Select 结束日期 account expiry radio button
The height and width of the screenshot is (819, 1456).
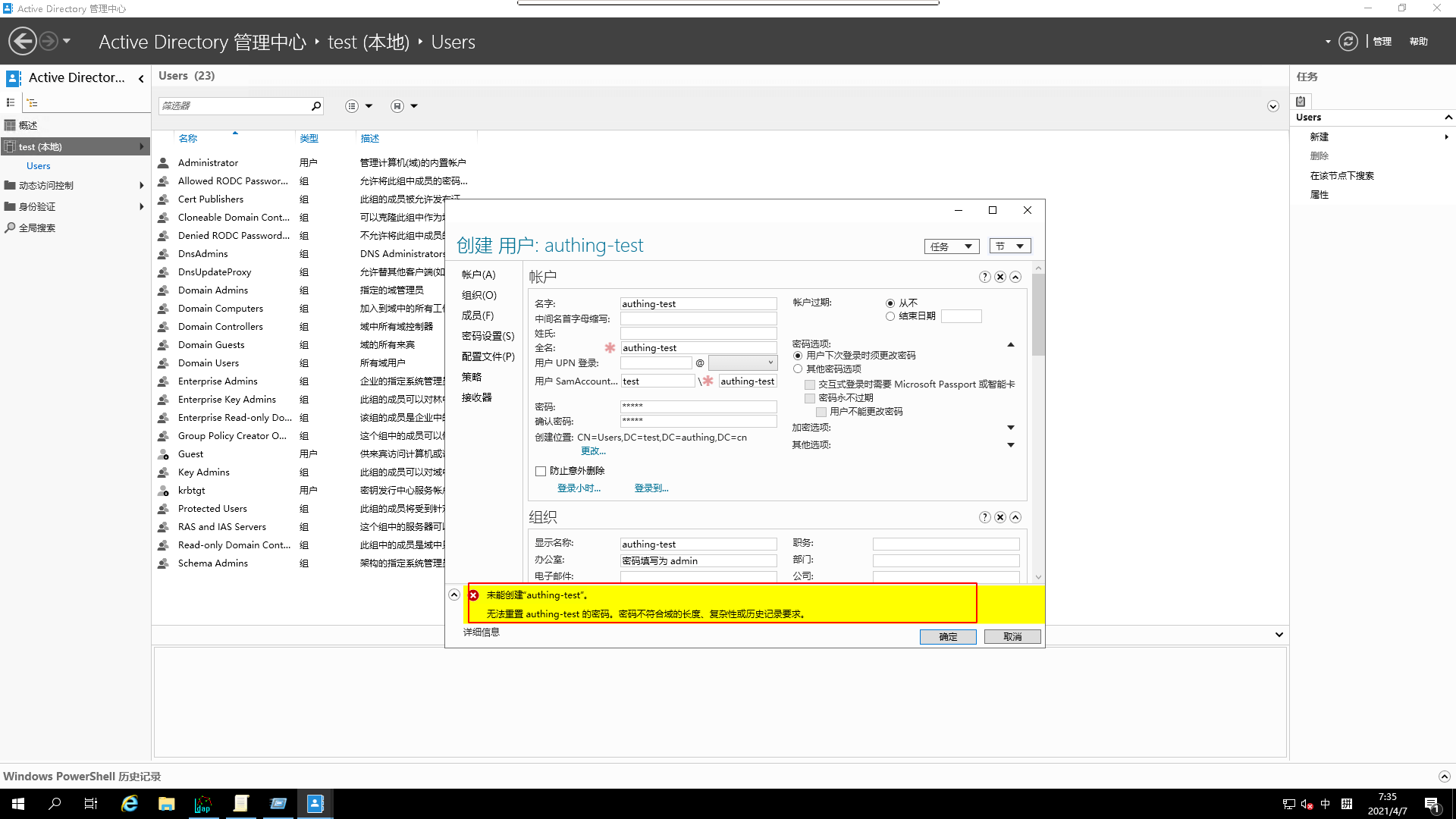(890, 316)
